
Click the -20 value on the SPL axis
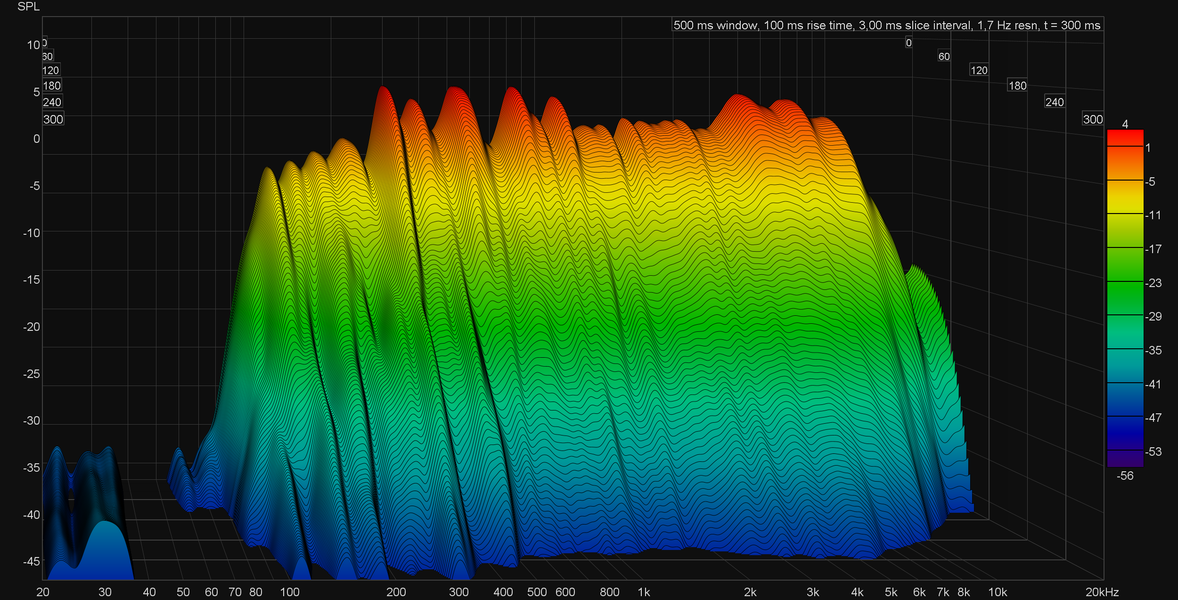click(31, 328)
